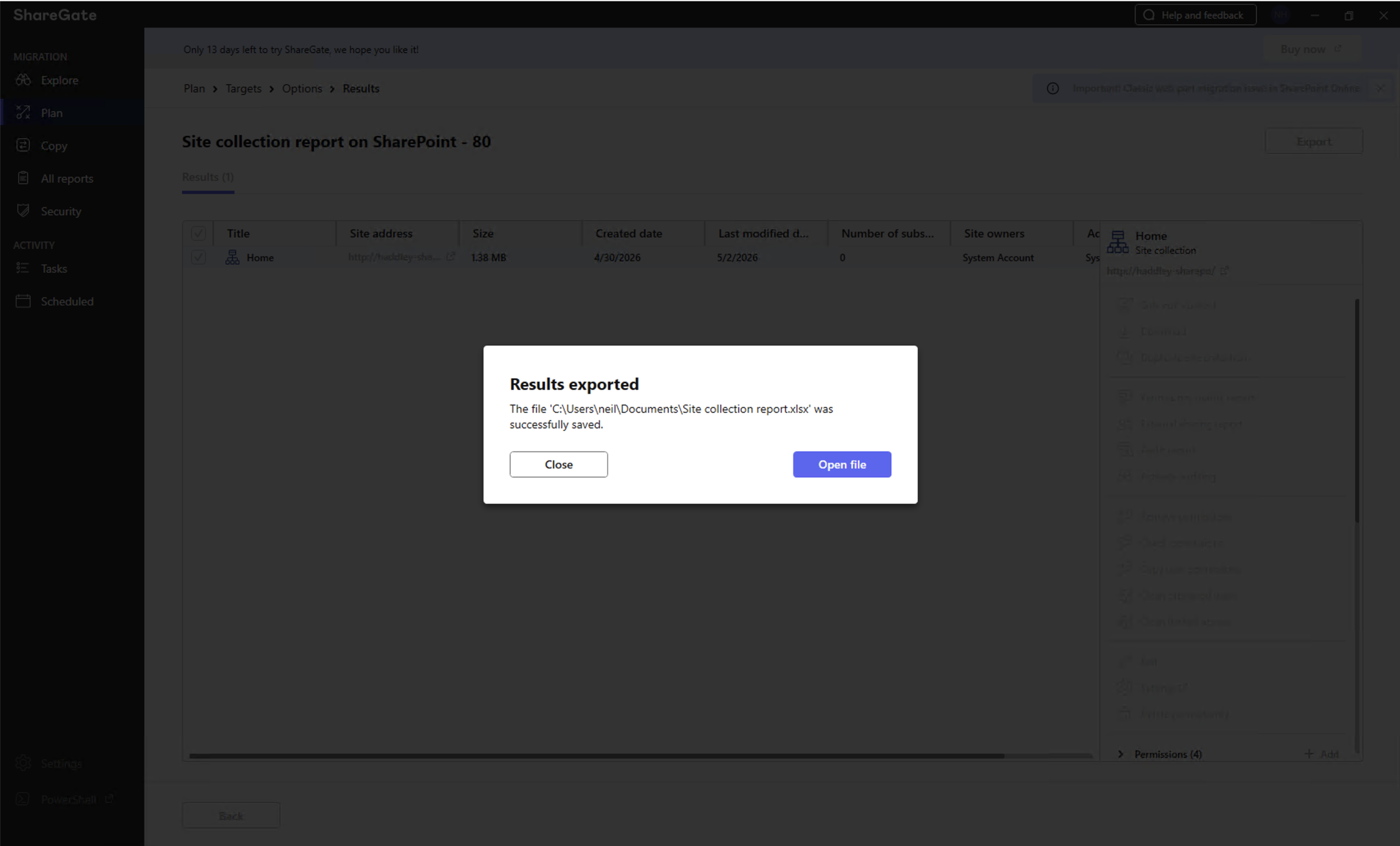Click the 'Home' title cell in table

pyautogui.click(x=260, y=257)
